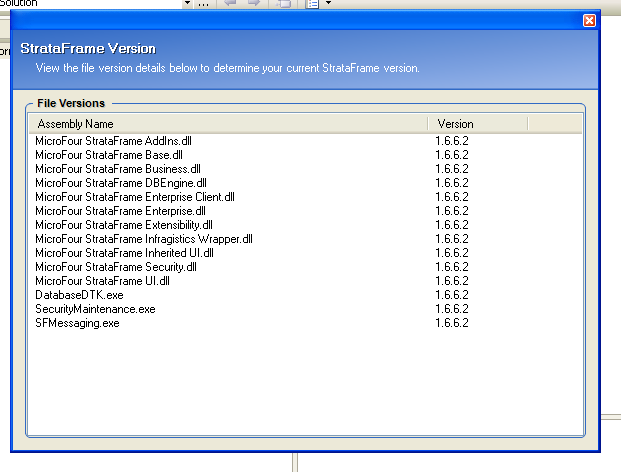Select MicroFour StrataFrame Security.dll row
Image resolution: width=621 pixels, height=472 pixels.
[x=116, y=268]
